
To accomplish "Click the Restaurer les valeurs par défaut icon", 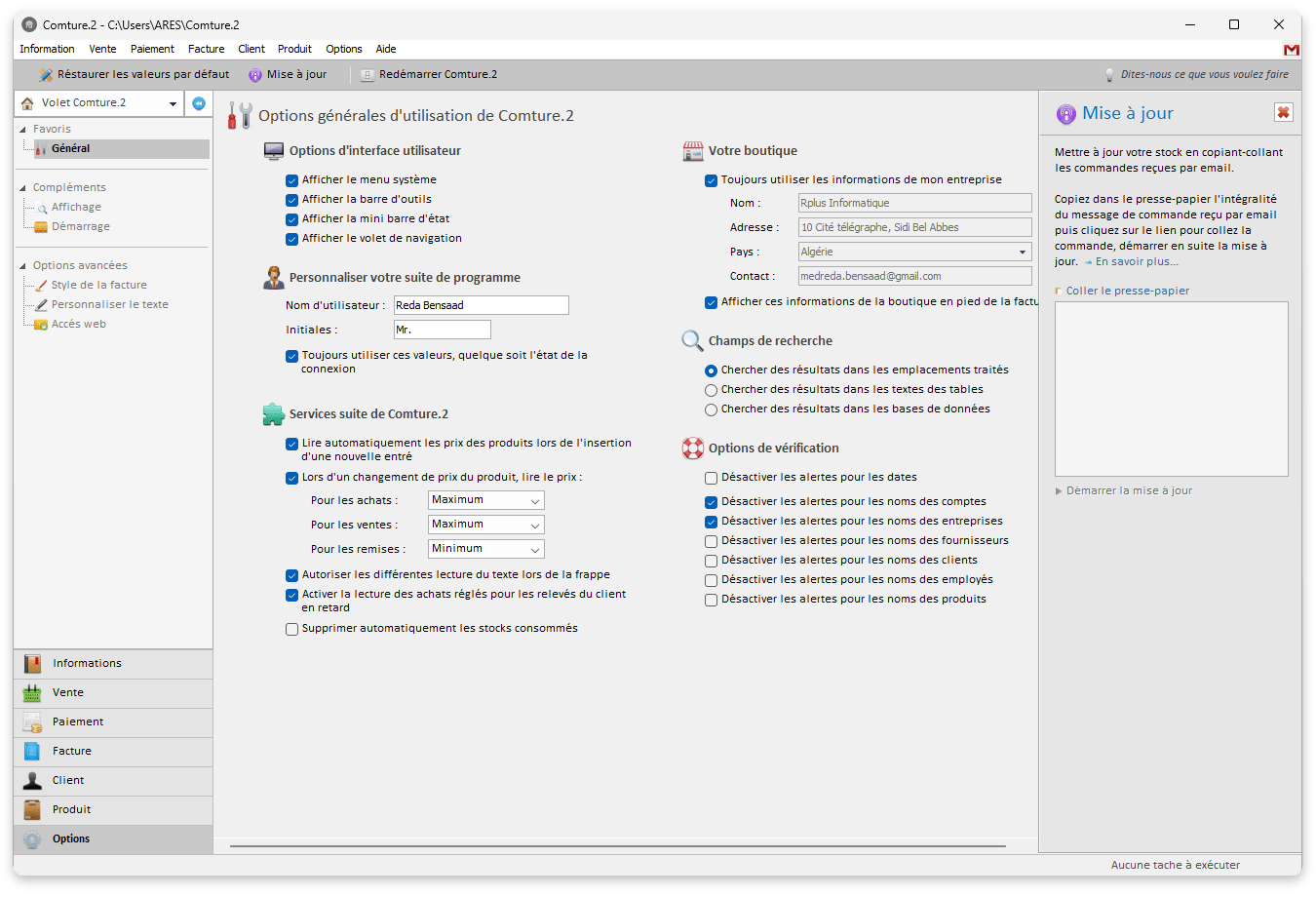I will pos(45,75).
